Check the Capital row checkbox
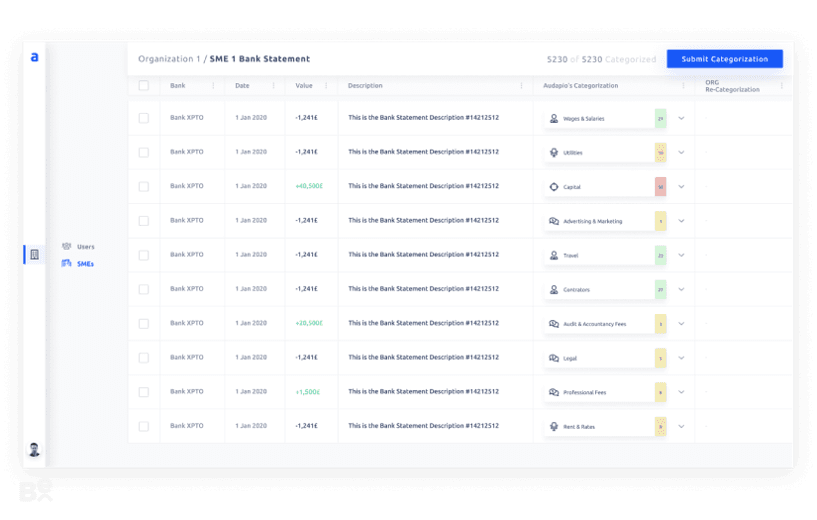Viewport: 817px width, 520px height. [144, 187]
